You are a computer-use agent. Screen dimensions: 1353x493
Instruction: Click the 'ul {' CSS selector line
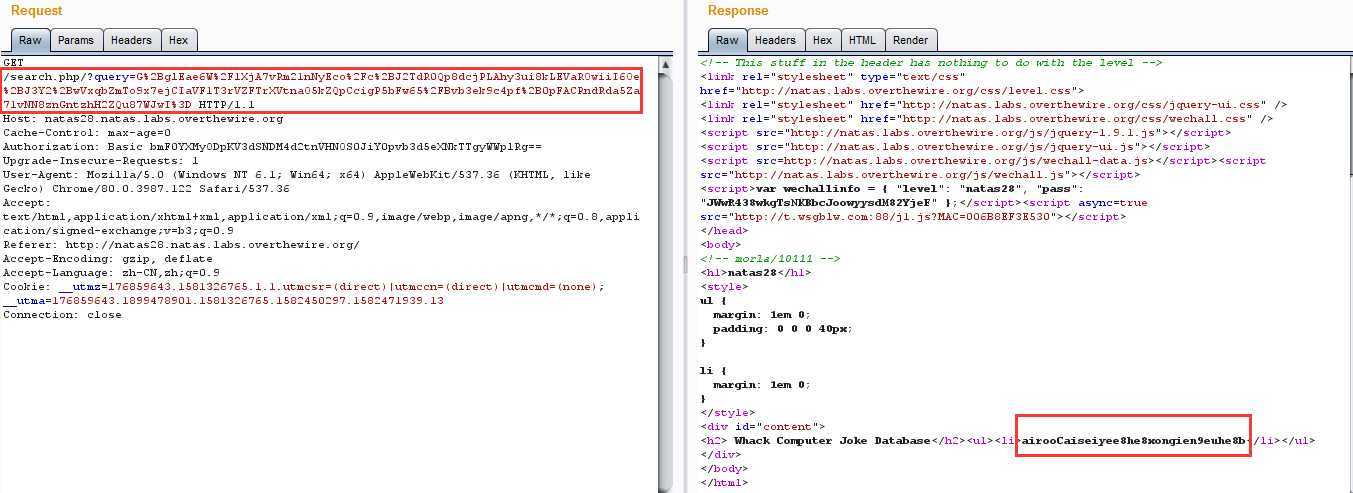tap(715, 300)
